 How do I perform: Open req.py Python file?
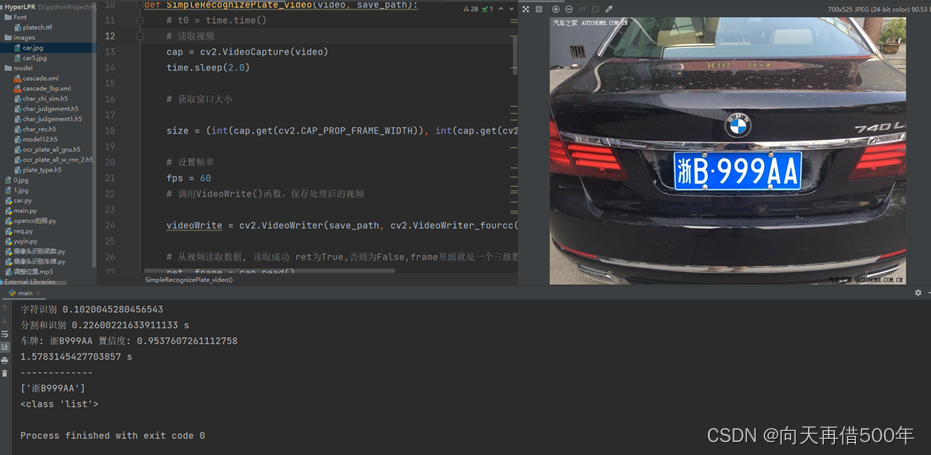pos(19,231)
